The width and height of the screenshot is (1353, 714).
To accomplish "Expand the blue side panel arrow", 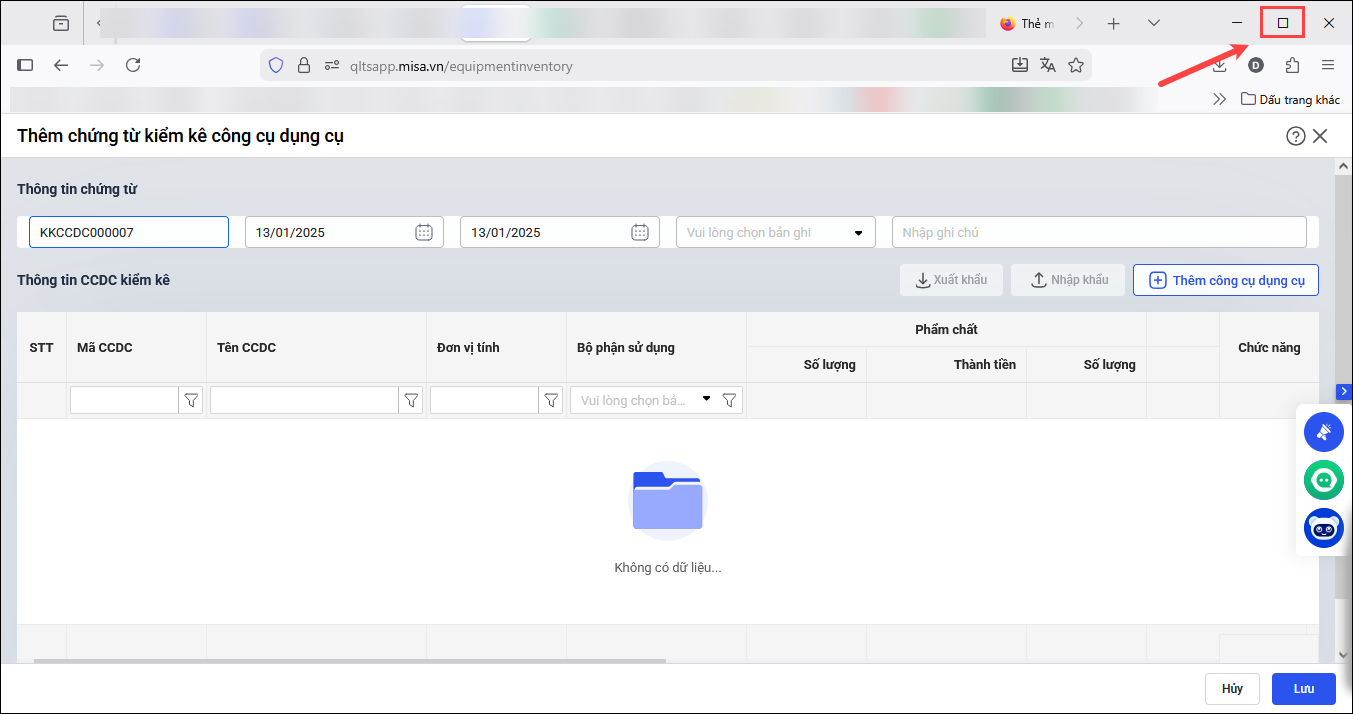I will [x=1344, y=391].
